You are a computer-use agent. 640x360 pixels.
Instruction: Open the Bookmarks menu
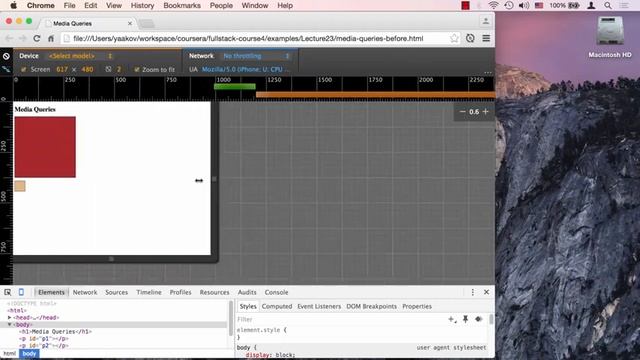tap(182, 6)
